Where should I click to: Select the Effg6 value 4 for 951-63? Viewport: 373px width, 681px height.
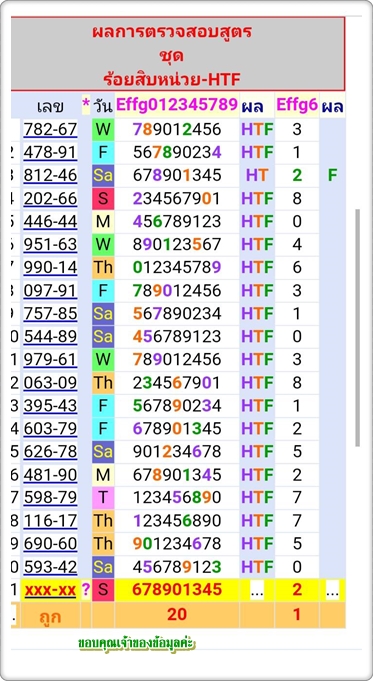tap(297, 245)
